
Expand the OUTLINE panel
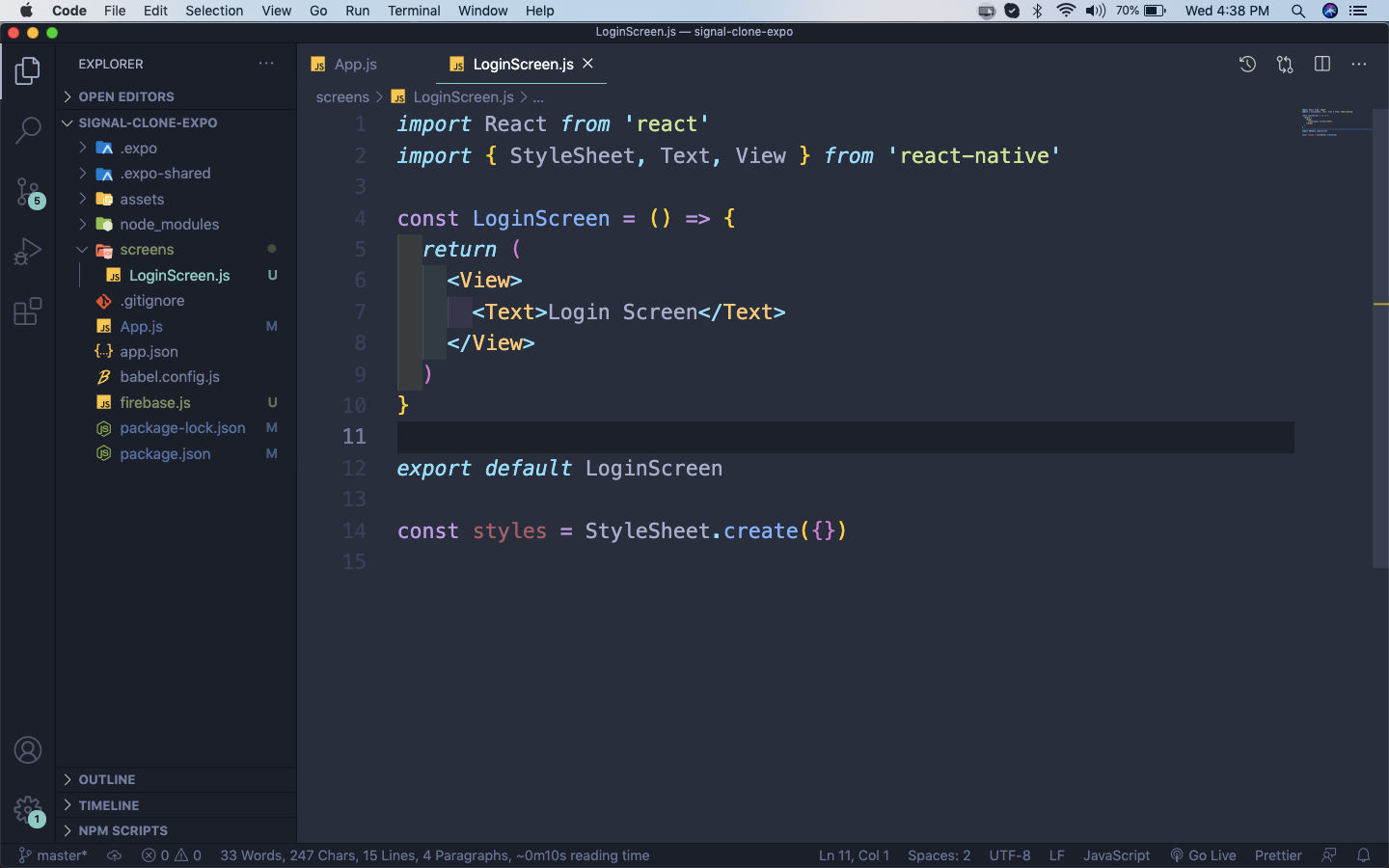[177, 779]
